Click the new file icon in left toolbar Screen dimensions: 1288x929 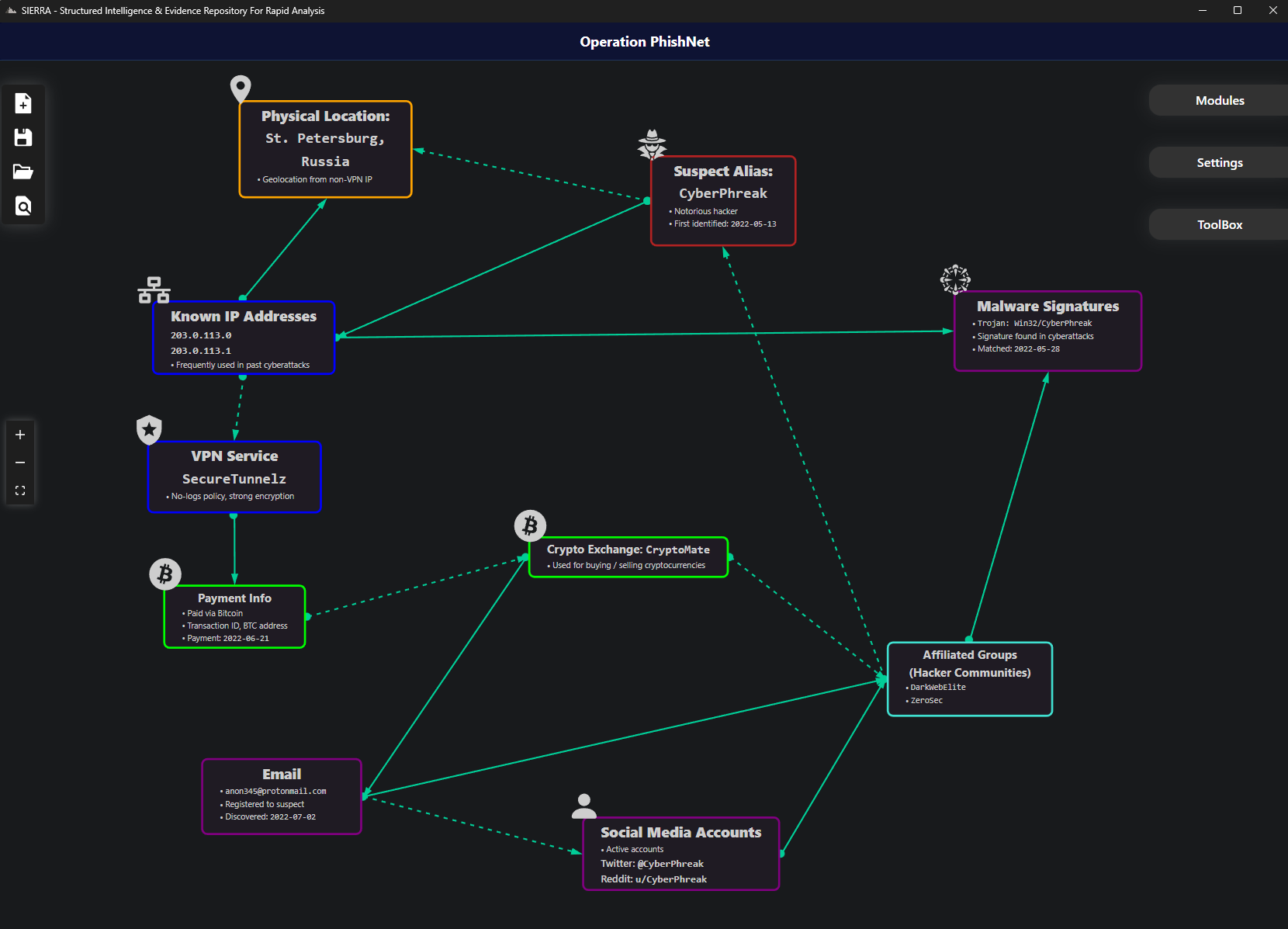point(23,103)
